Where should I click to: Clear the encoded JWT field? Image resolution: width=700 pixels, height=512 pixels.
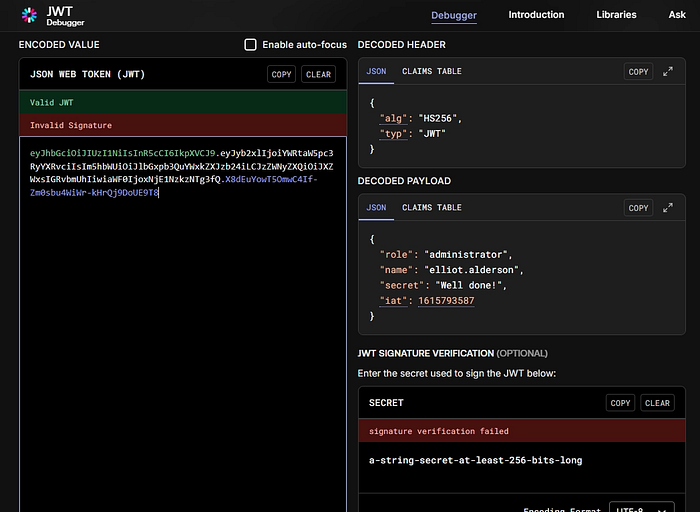click(318, 75)
